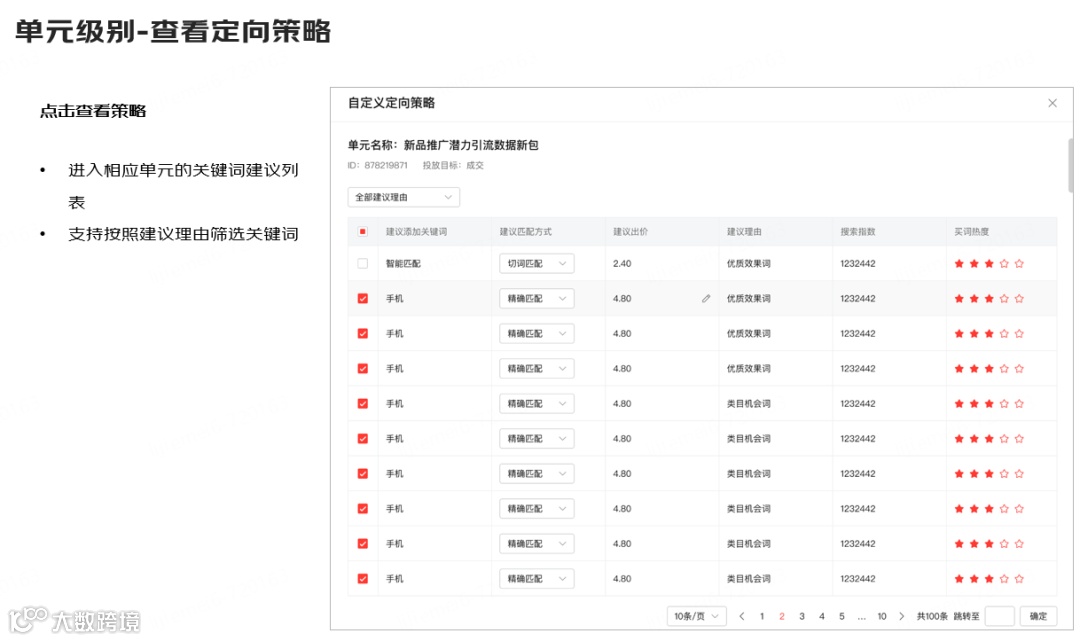
Task: Click the star rating in 智能匹配 row
Action: (x=989, y=263)
